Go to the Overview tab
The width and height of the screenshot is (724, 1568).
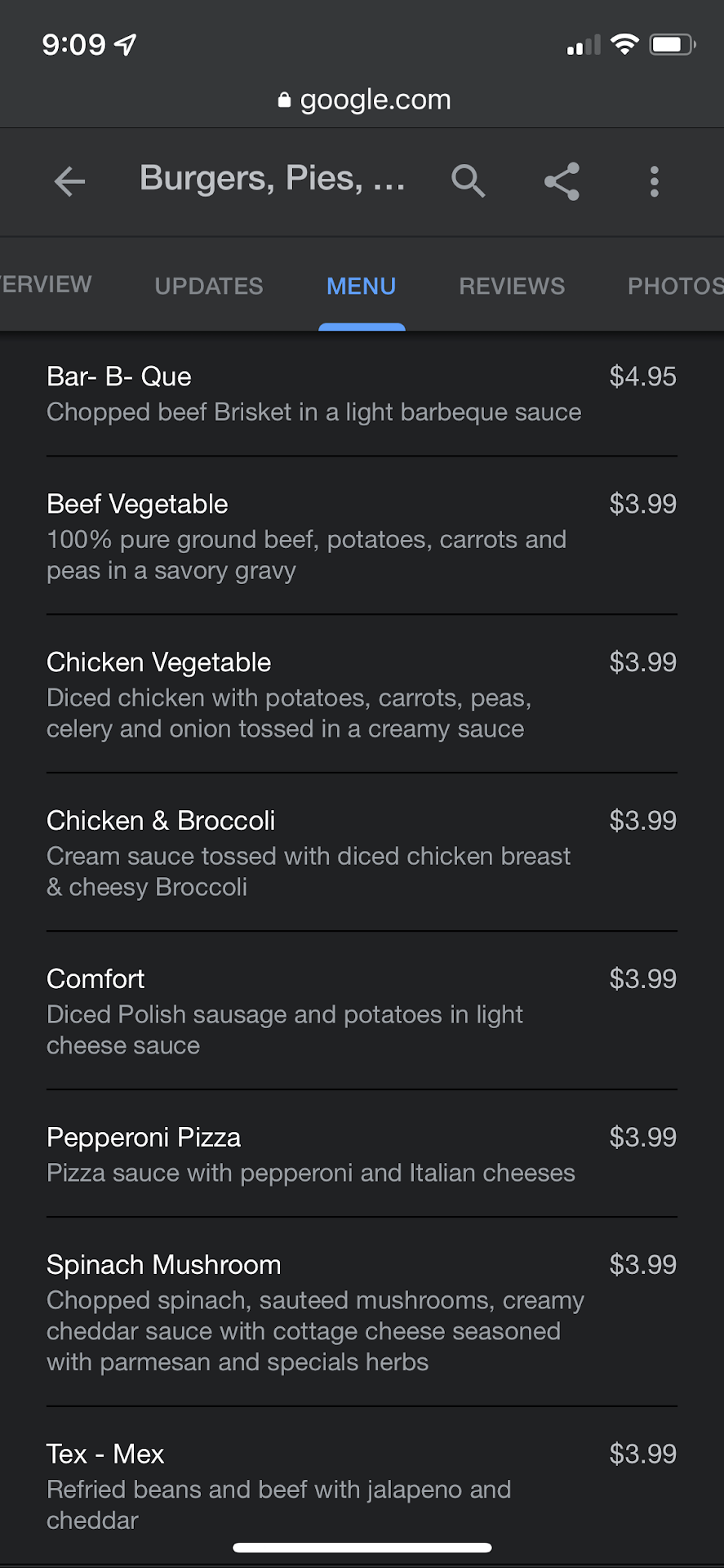click(47, 284)
